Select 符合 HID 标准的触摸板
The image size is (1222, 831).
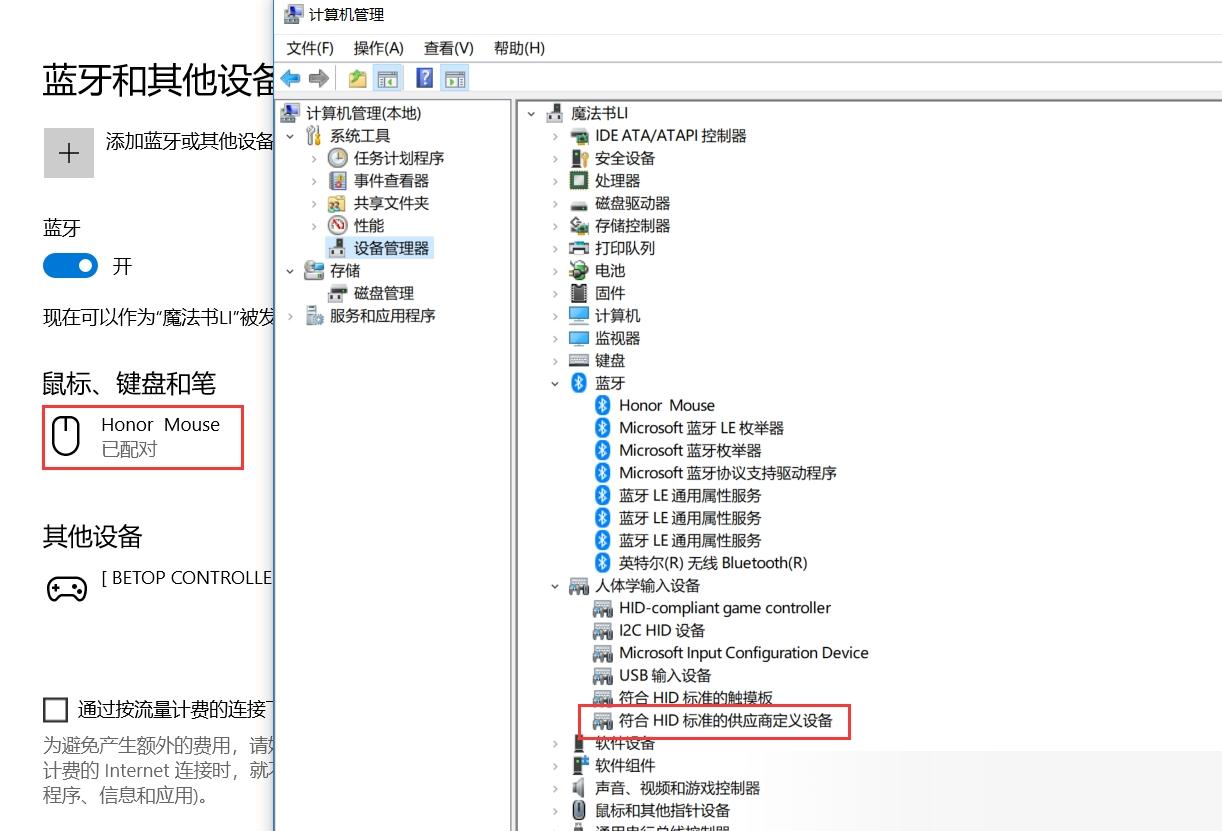[696, 698]
